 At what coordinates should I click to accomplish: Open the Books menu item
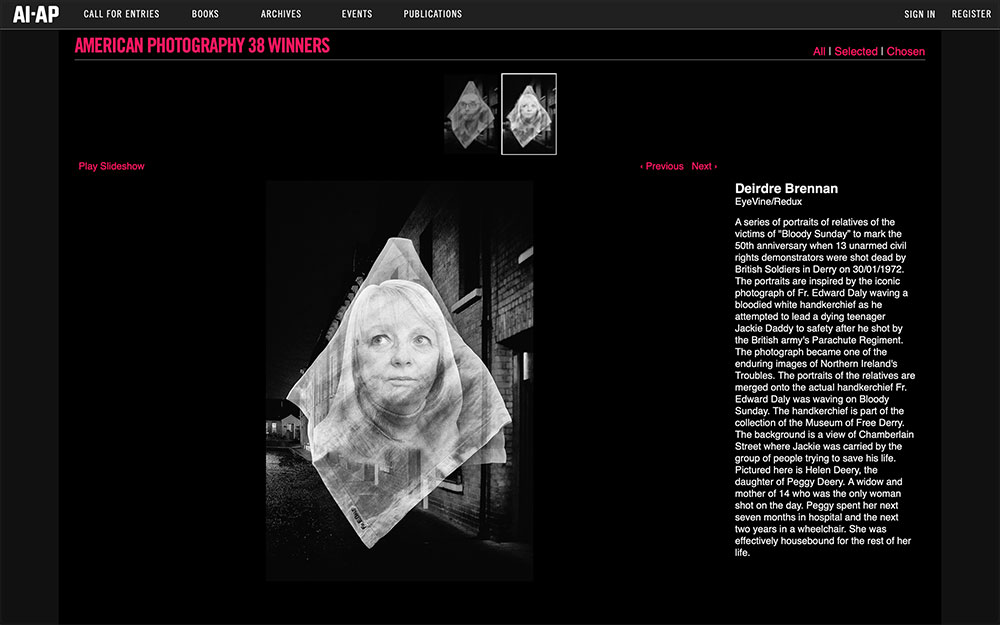click(x=205, y=14)
